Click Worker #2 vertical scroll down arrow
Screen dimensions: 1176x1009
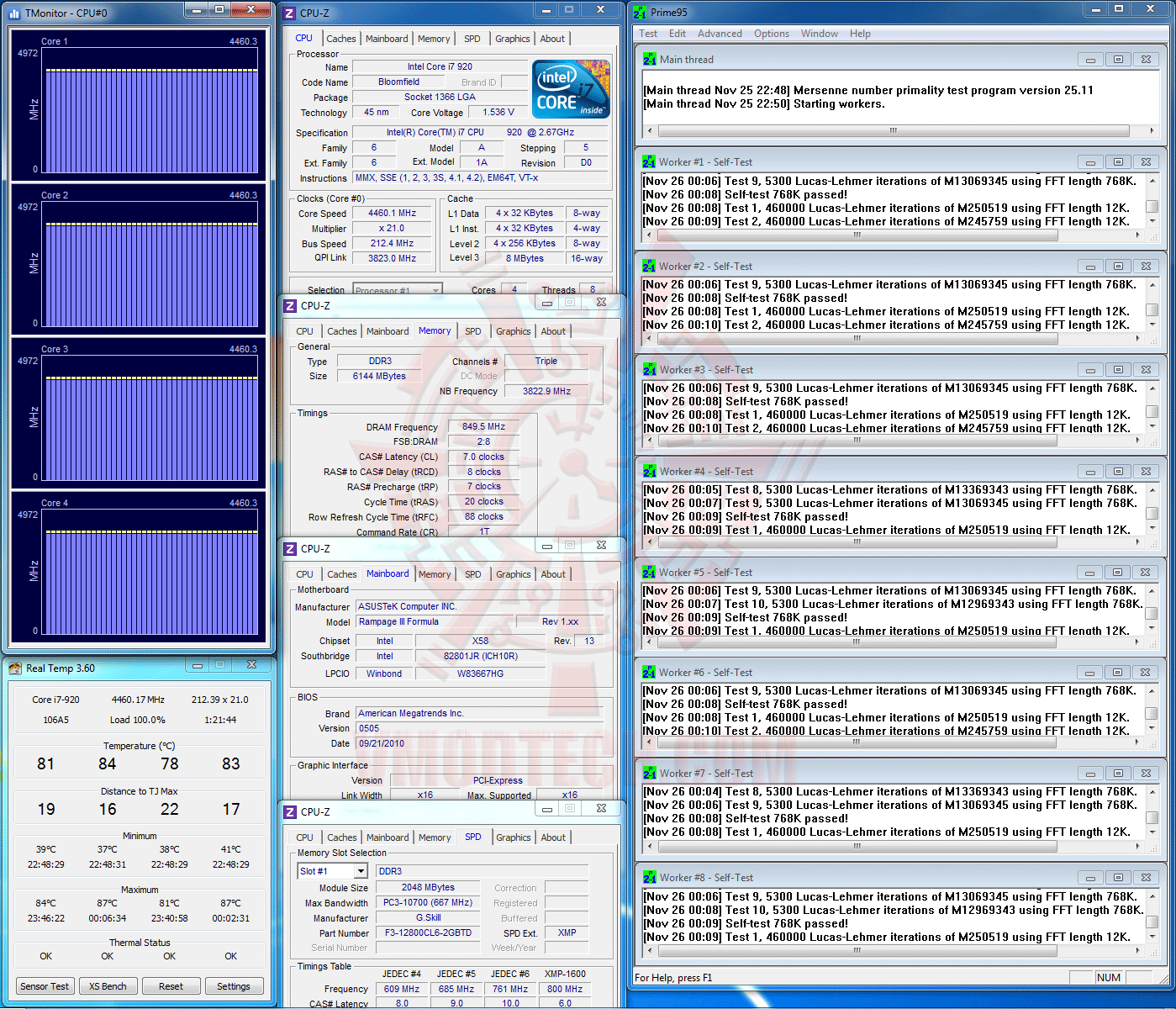[x=1152, y=326]
